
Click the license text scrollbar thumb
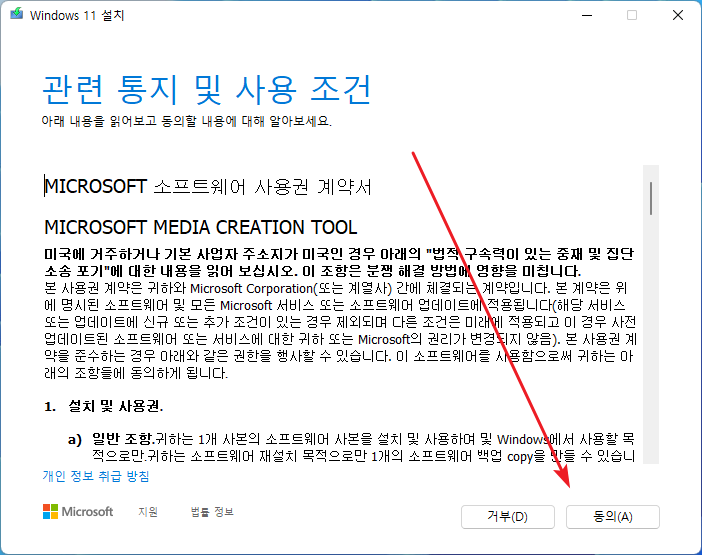coord(651,198)
